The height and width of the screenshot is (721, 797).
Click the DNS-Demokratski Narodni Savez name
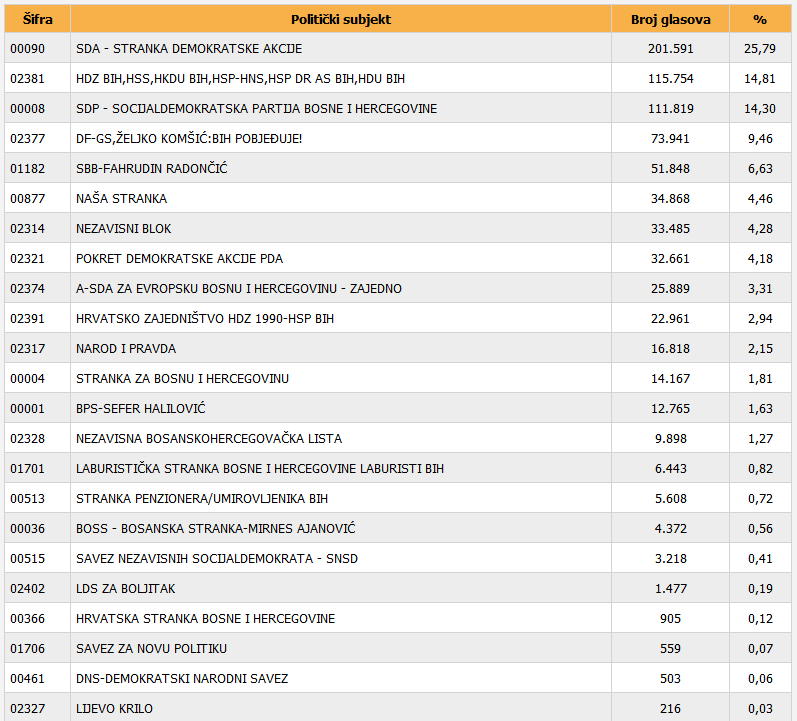182,679
